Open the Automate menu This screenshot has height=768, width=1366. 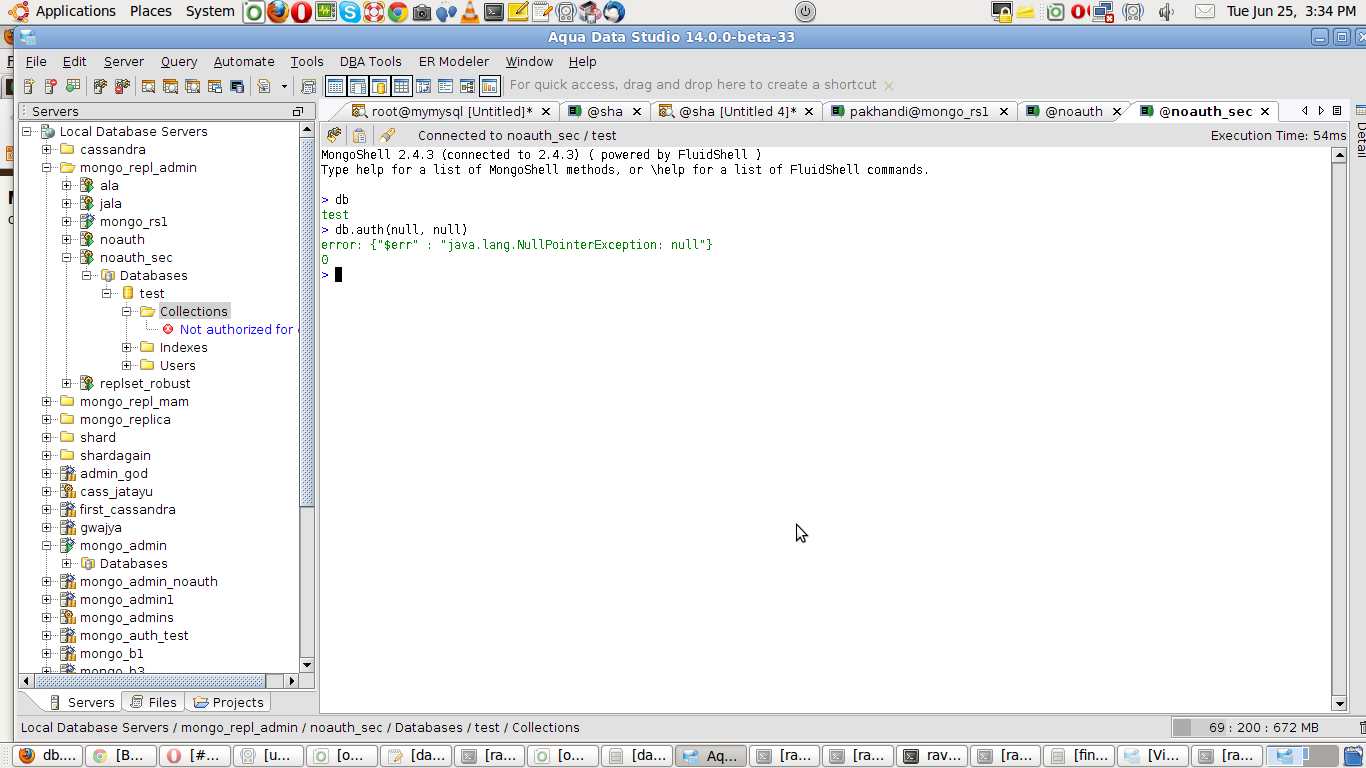click(244, 61)
